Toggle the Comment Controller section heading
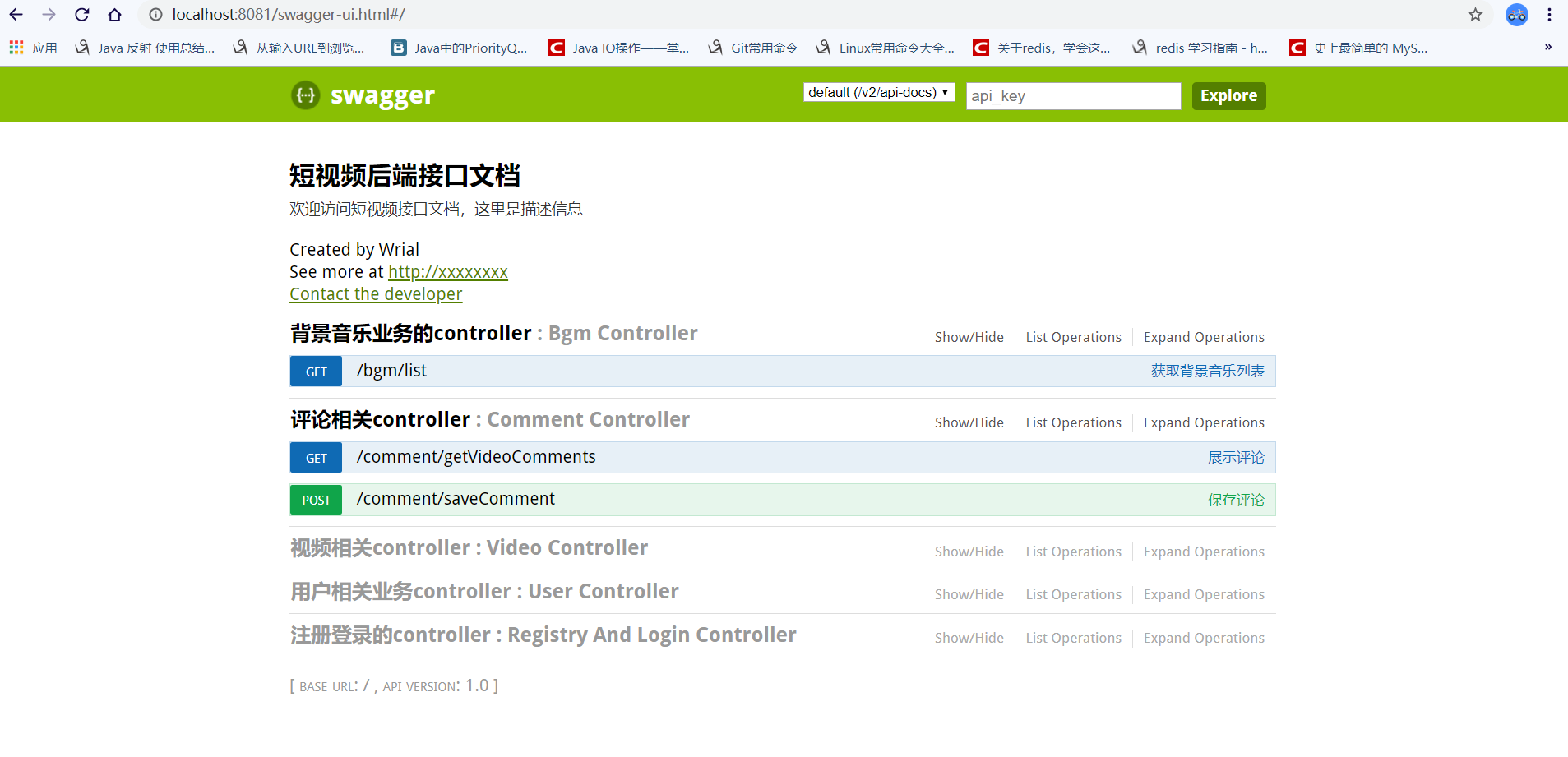This screenshot has width=1568, height=757. [490, 419]
